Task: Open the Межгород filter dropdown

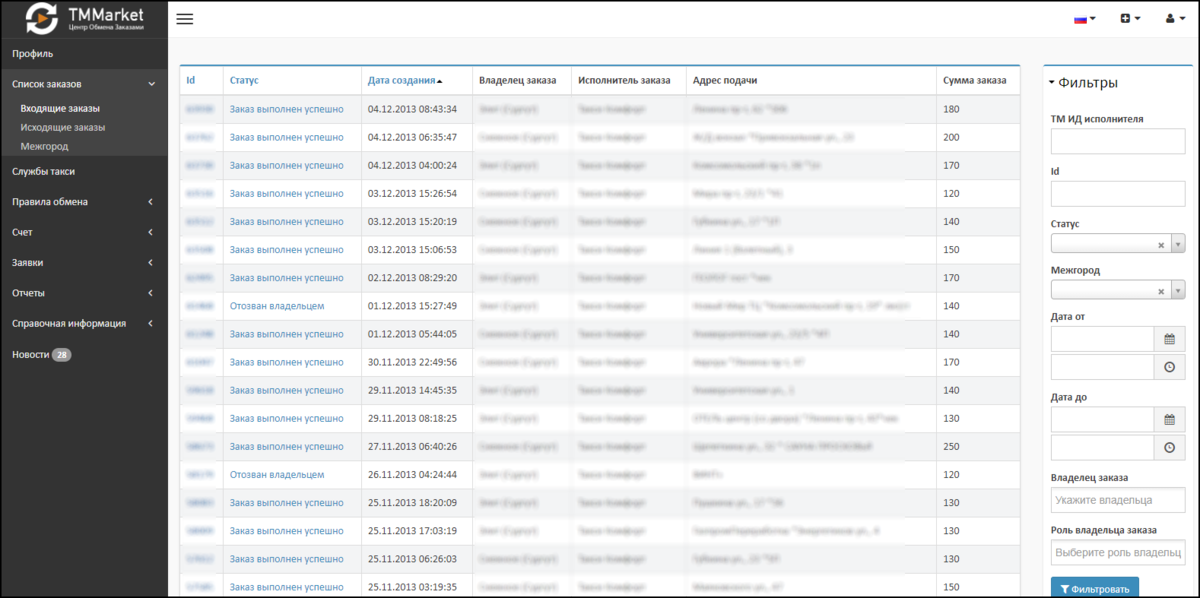Action: tap(1177, 291)
